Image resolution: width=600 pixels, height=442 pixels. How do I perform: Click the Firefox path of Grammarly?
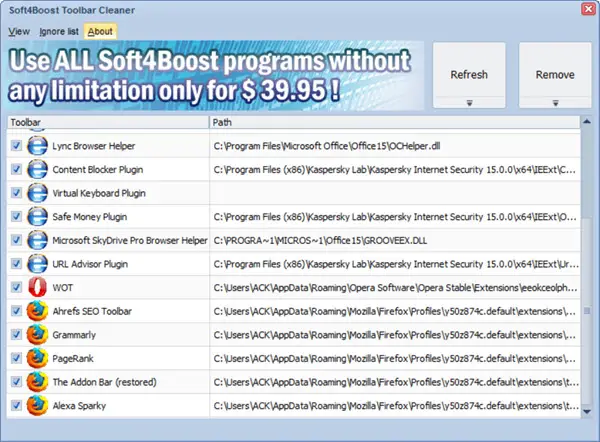(395, 335)
